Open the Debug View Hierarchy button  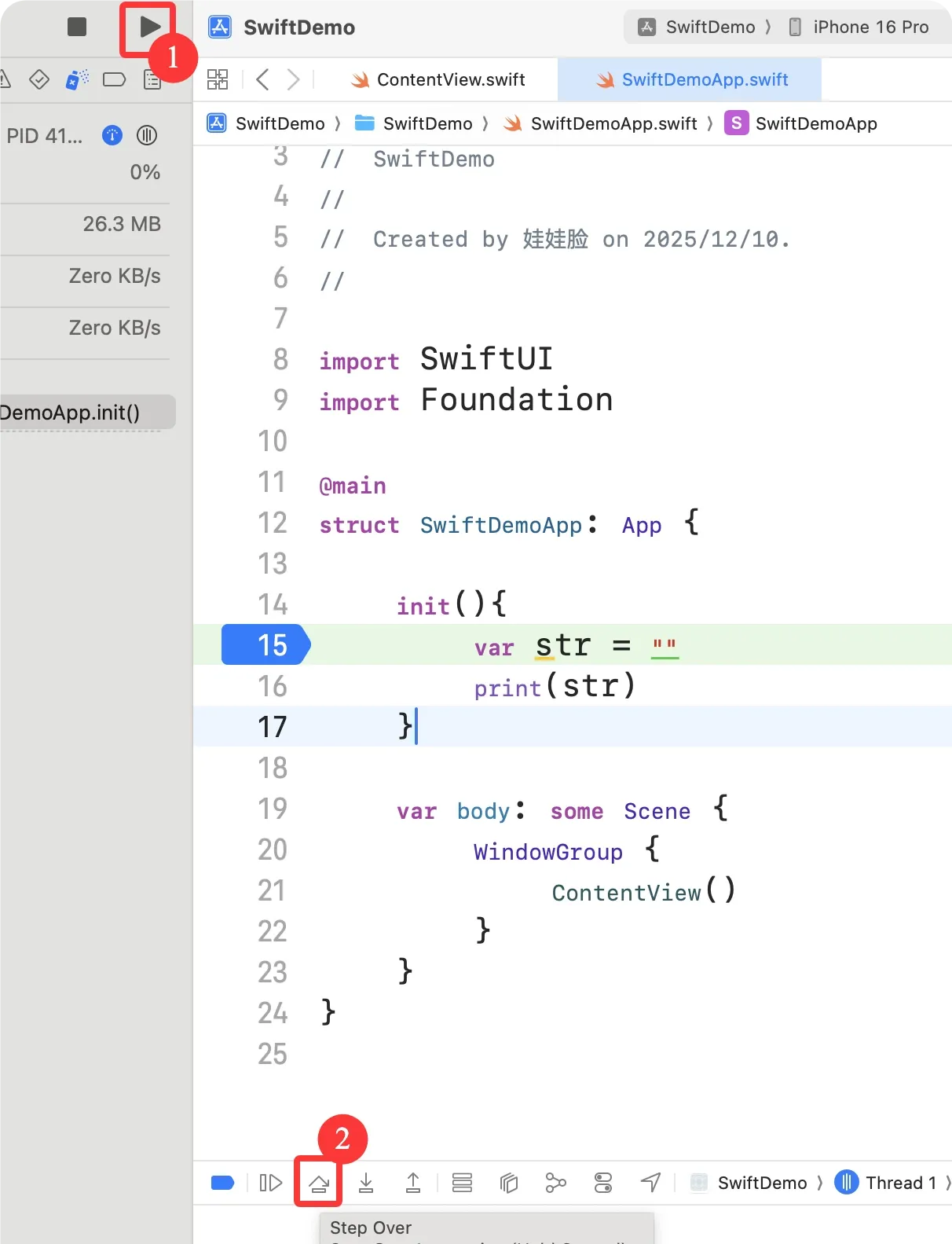(x=509, y=1183)
